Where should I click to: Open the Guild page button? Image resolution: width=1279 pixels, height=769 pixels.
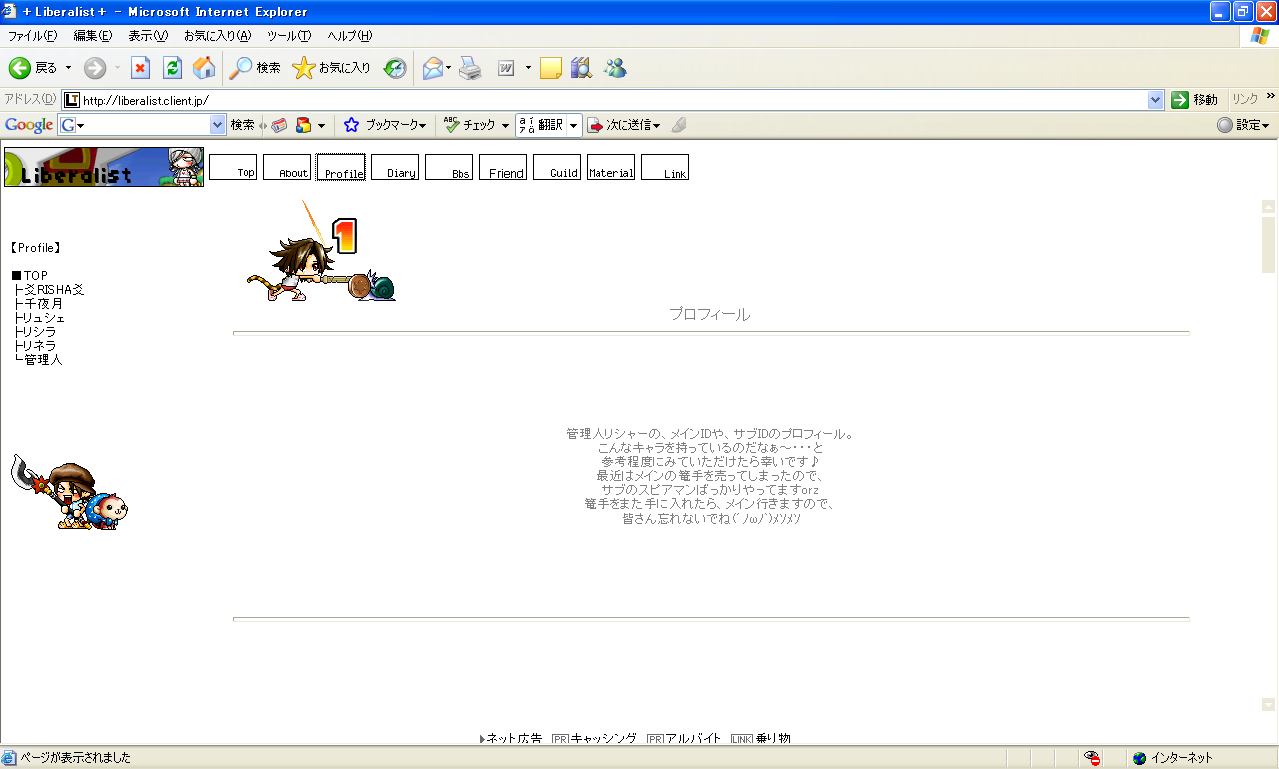[x=557, y=167]
